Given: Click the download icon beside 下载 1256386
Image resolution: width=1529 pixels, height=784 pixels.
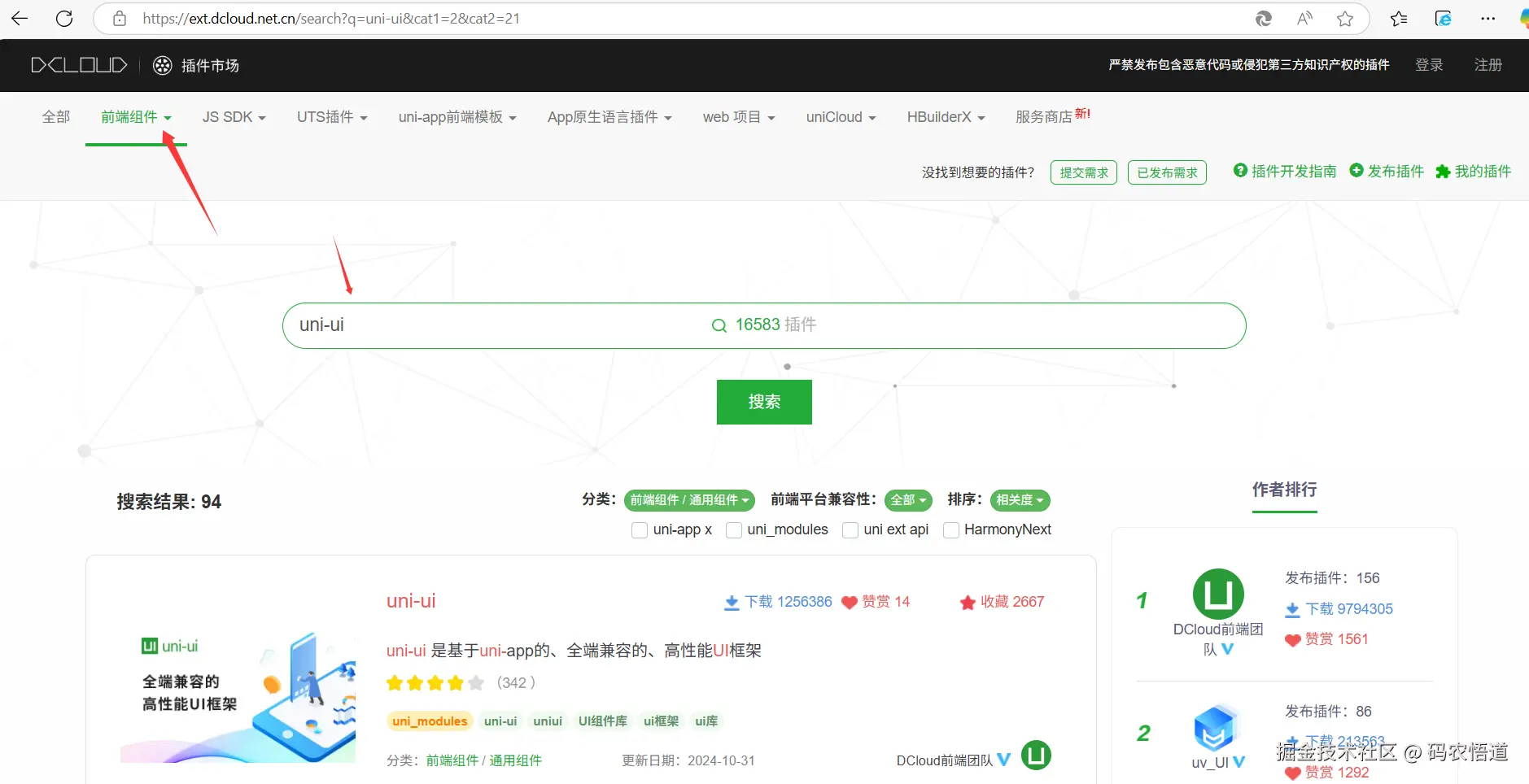Looking at the screenshot, I should [732, 603].
